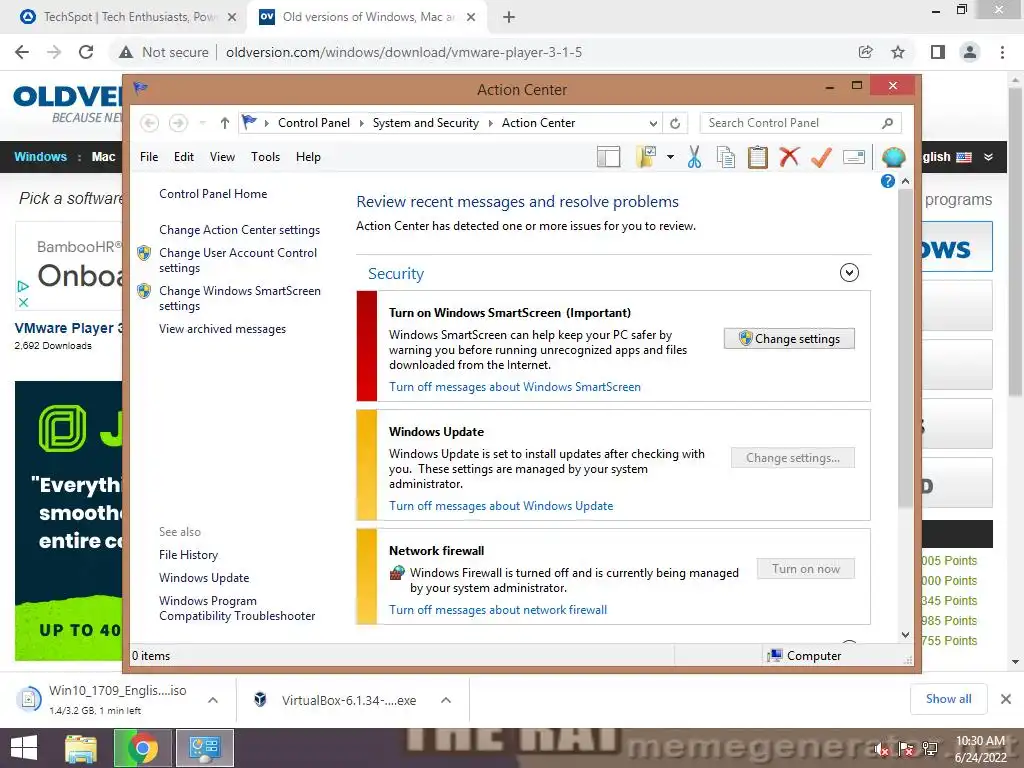Click Control Panel taskbar icon

click(205, 748)
